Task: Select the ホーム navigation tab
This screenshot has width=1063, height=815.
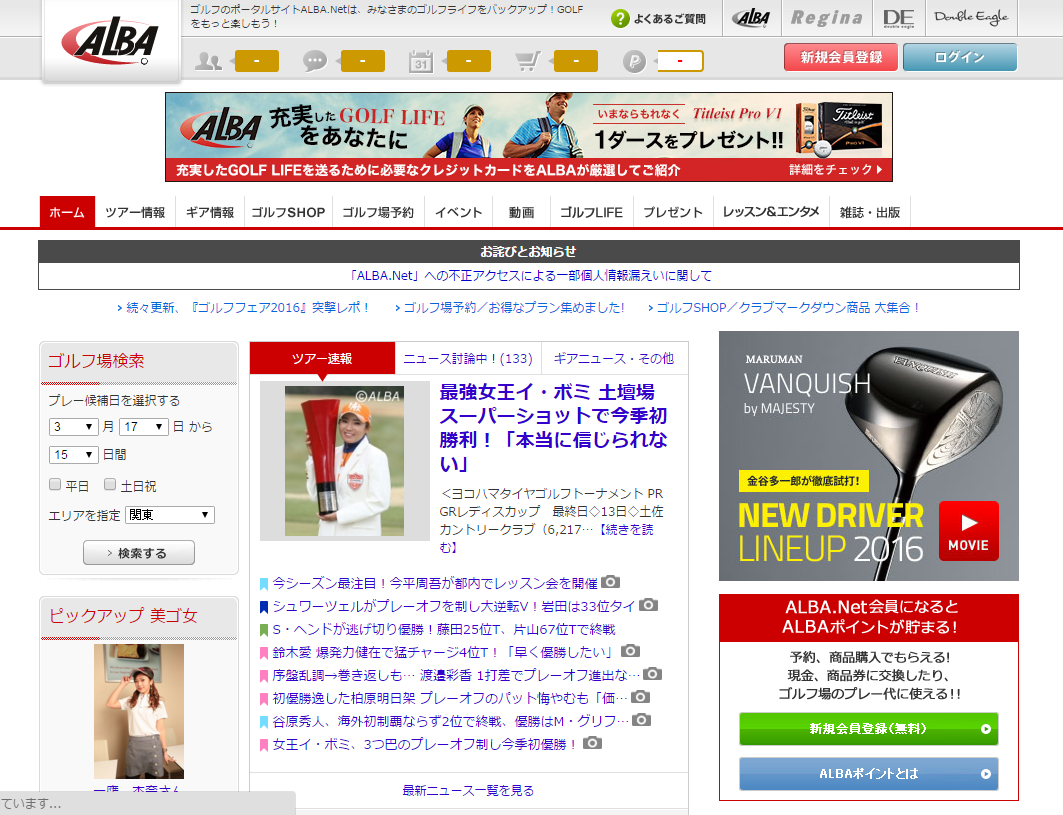Action: [67, 212]
